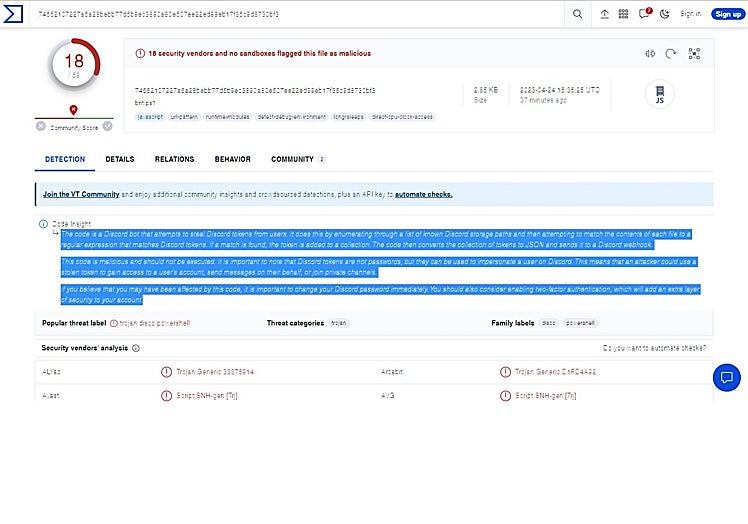Click the reanalyze refresh icon

[x=671, y=53]
